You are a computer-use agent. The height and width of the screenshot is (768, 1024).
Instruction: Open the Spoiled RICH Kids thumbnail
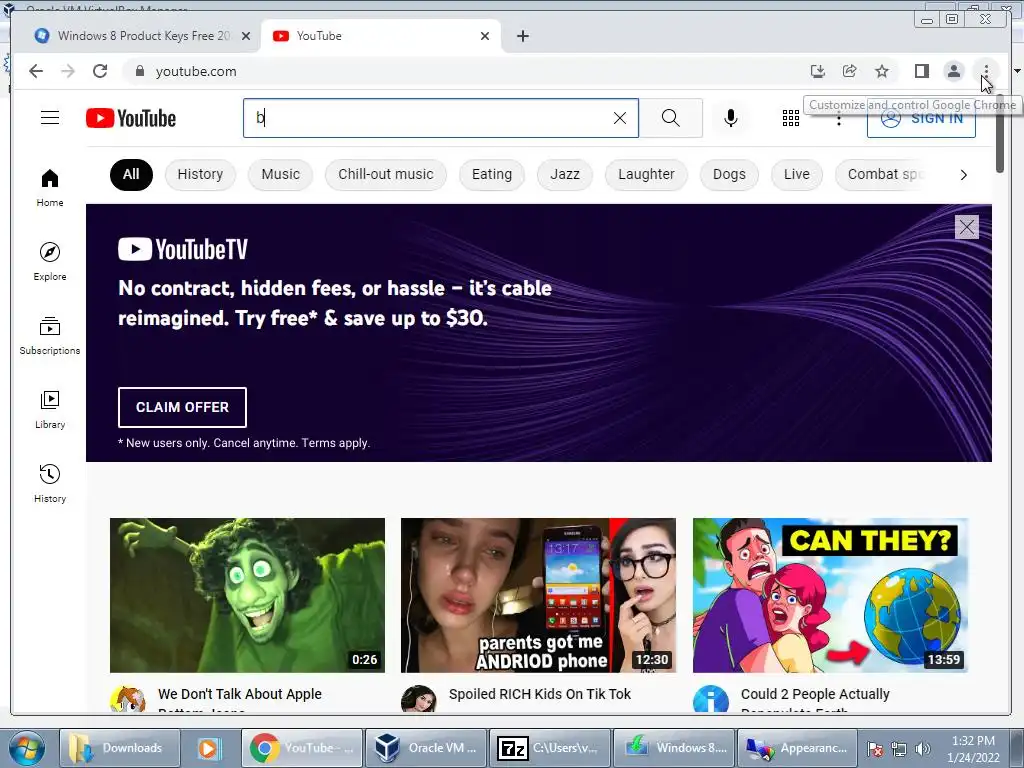tap(538, 595)
